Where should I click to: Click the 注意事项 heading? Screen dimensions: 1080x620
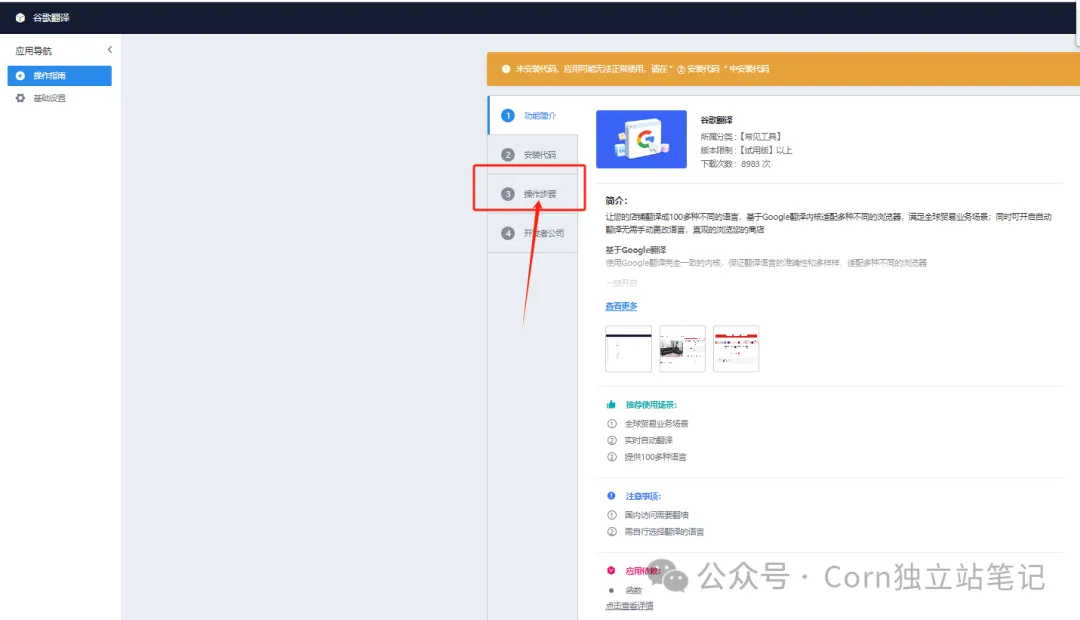pos(643,496)
